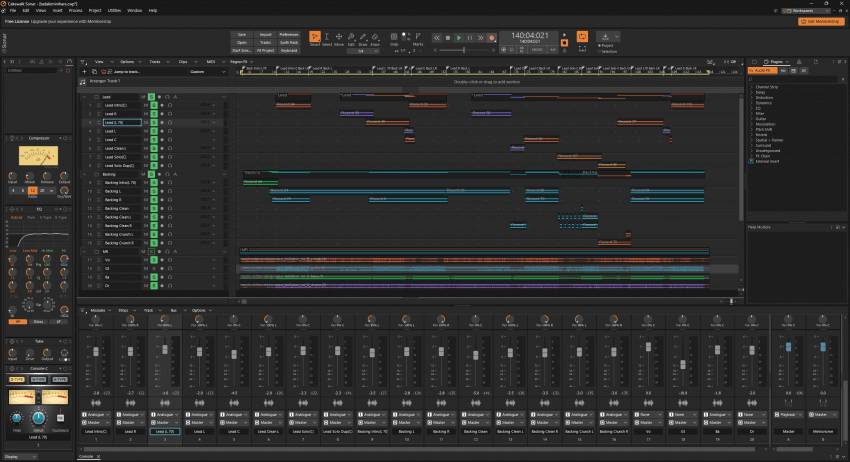This screenshot has height=462, width=850.
Task: Add a new track with plus icon
Action: click(84, 72)
